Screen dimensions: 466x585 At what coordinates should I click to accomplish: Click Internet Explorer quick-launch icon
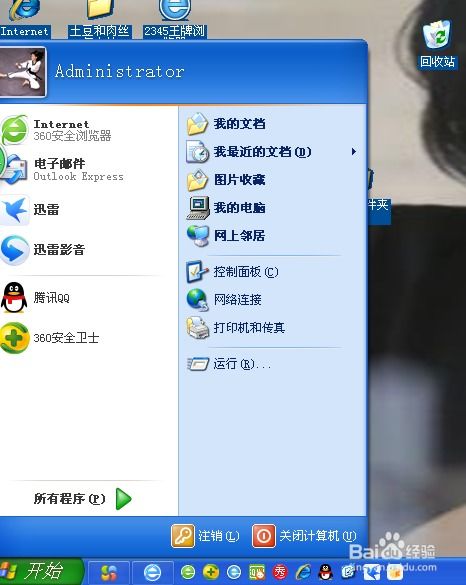[x=303, y=572]
